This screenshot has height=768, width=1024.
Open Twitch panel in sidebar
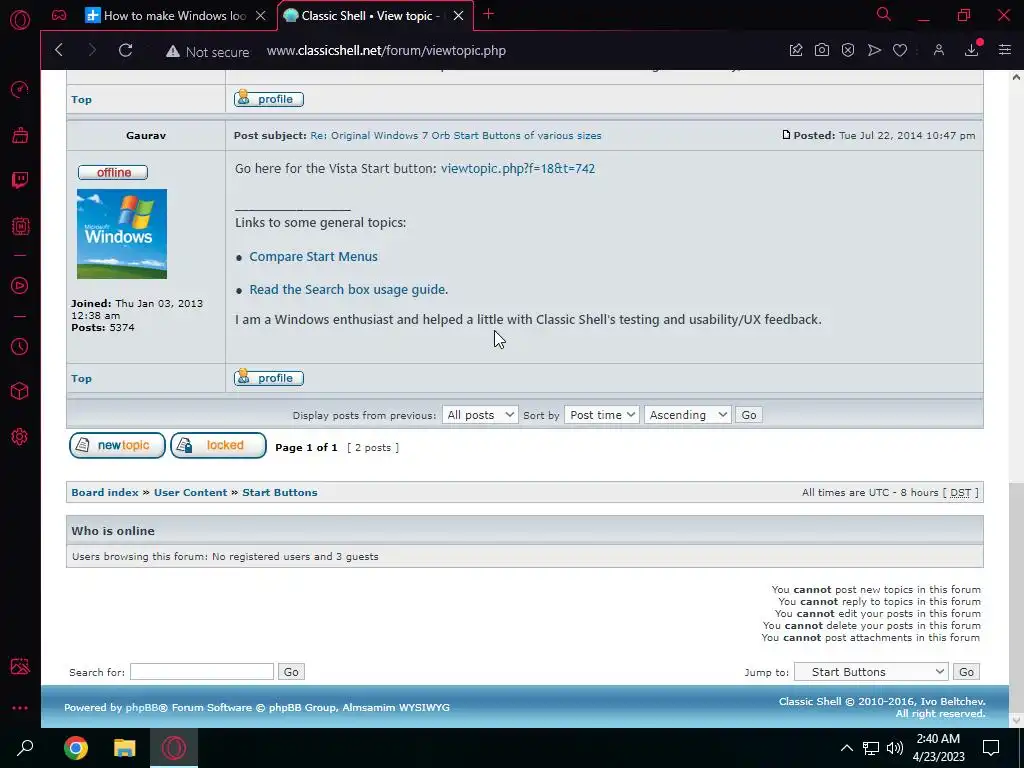(20, 180)
